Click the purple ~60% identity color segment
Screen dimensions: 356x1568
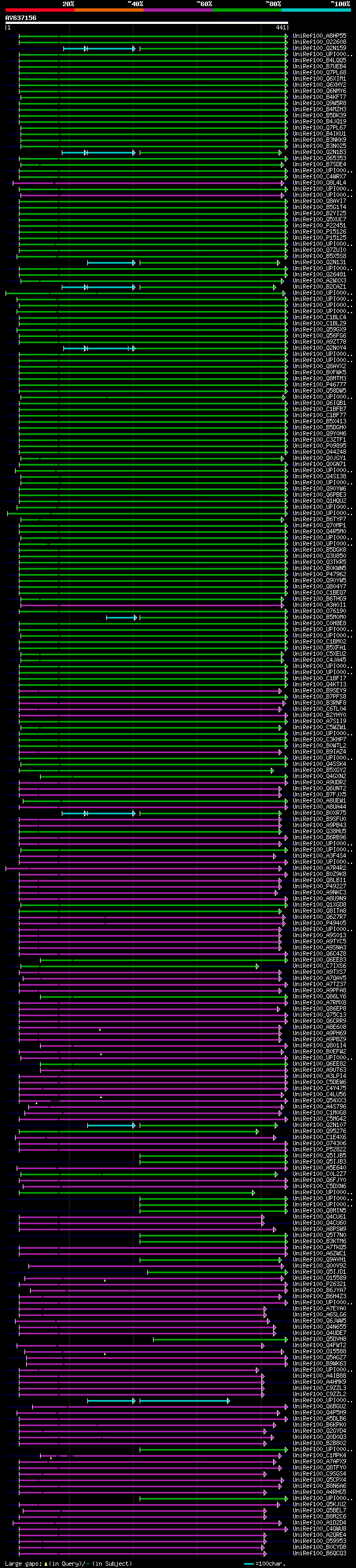point(177,10)
